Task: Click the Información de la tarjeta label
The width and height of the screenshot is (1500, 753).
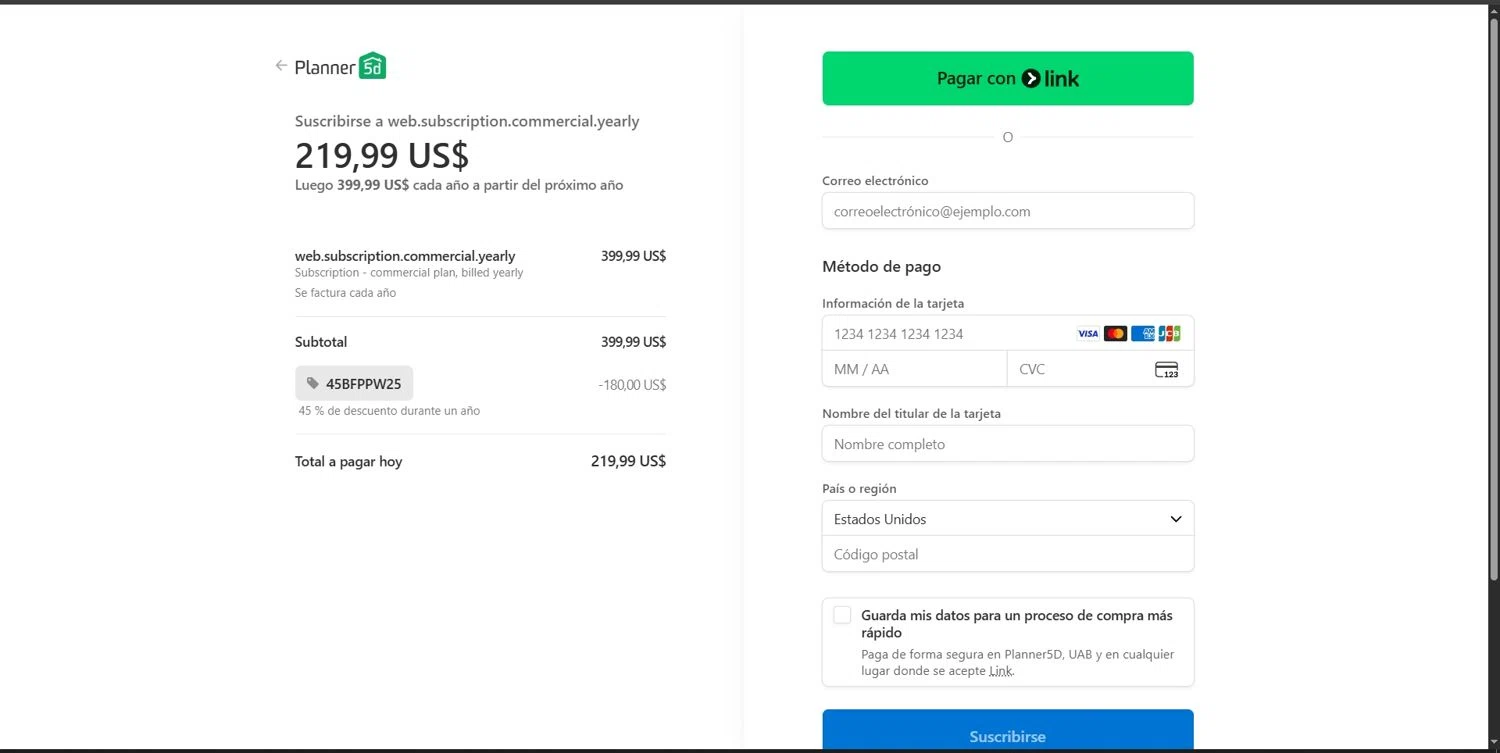Action: 893,303
